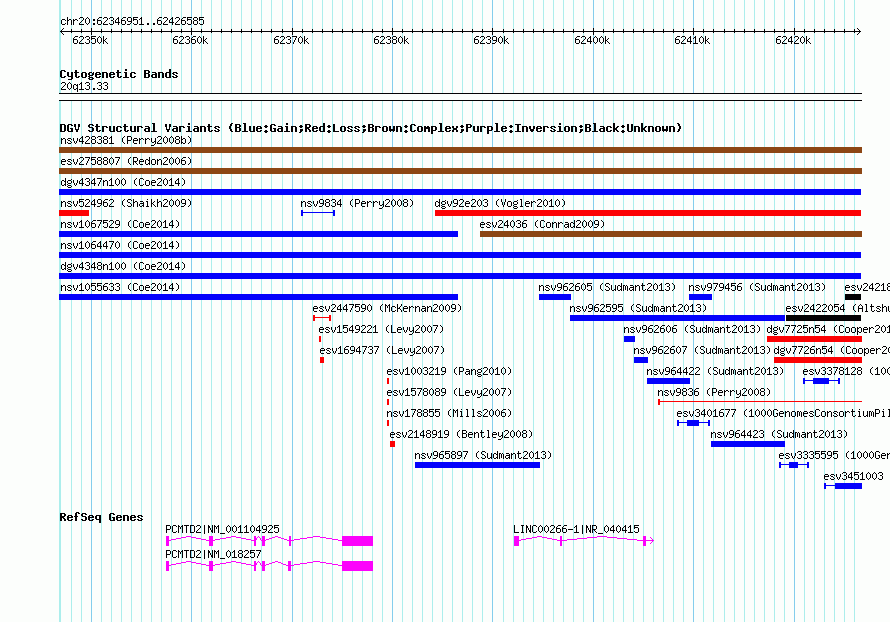The height and width of the screenshot is (622, 890).
Task: Click the ruler's left arrow end
Action: [62, 31]
